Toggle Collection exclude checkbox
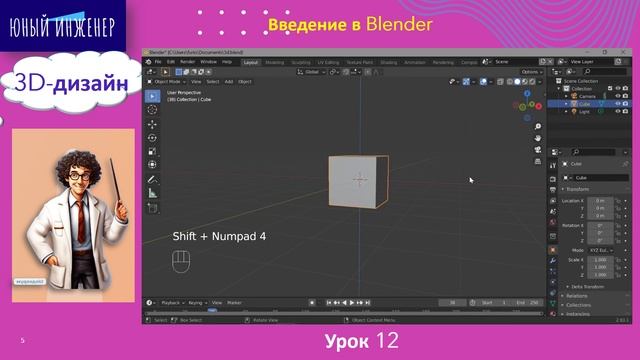The height and width of the screenshot is (360, 640). coord(610,89)
